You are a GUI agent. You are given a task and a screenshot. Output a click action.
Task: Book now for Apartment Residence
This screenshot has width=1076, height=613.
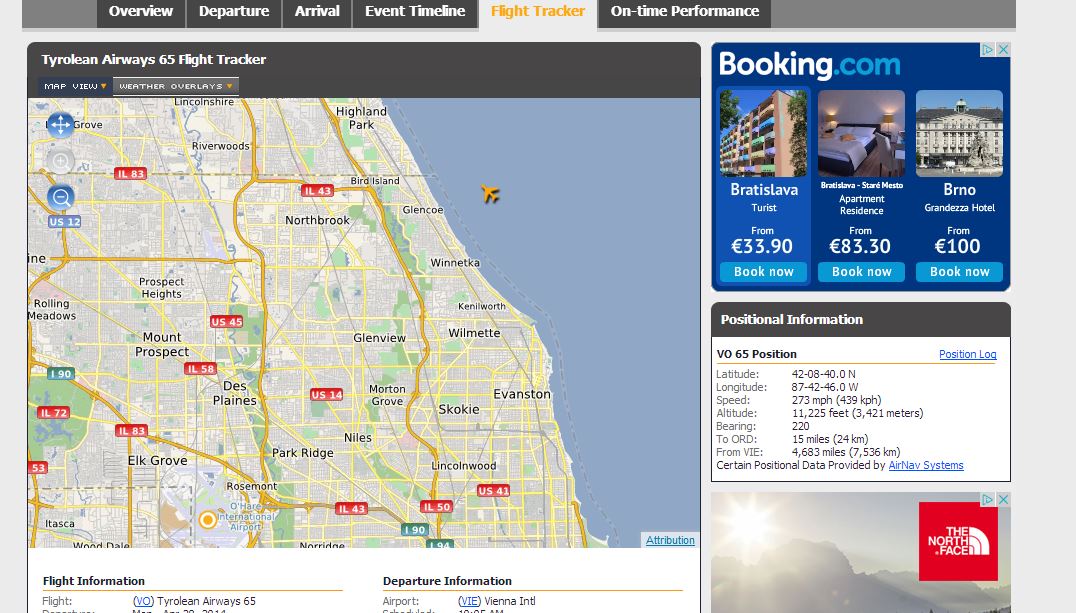click(x=862, y=272)
